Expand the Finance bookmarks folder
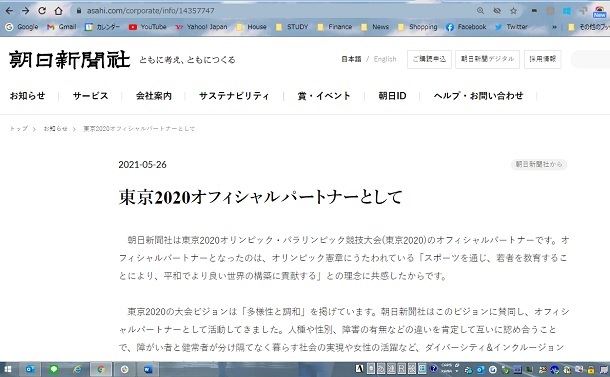Image resolution: width=610 pixels, height=377 pixels. pos(335,27)
